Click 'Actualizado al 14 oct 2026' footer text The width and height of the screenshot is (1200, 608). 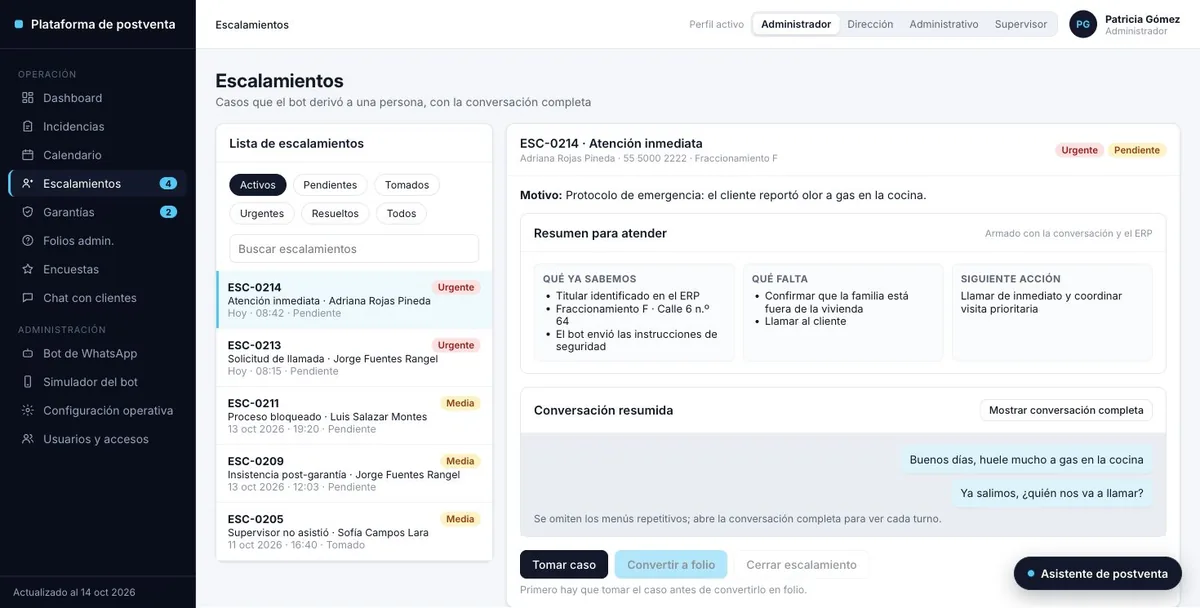coord(74,592)
